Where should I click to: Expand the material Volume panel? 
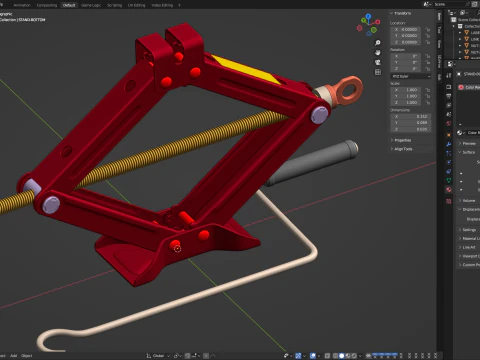(467, 201)
